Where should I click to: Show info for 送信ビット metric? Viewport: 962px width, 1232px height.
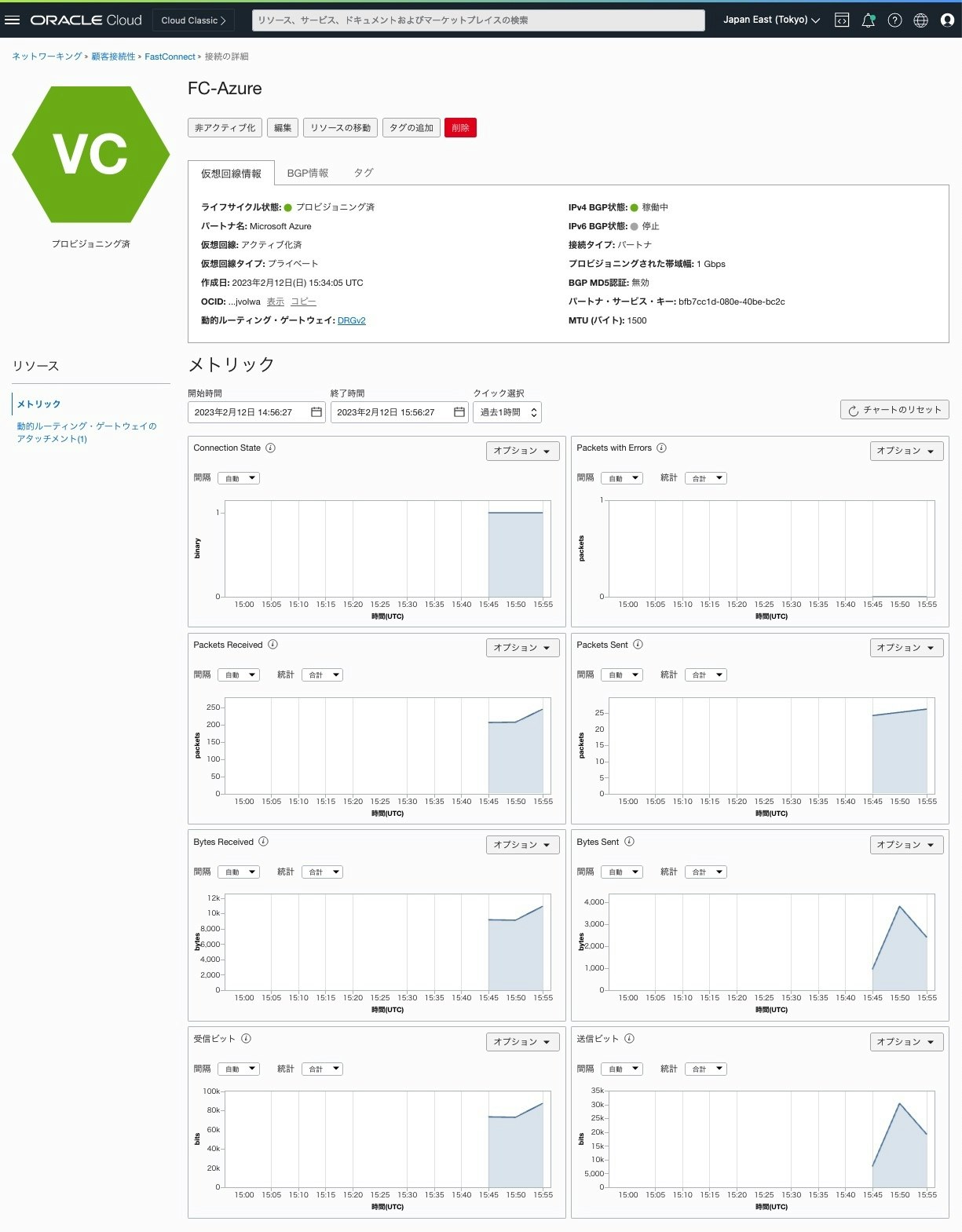629,1038
